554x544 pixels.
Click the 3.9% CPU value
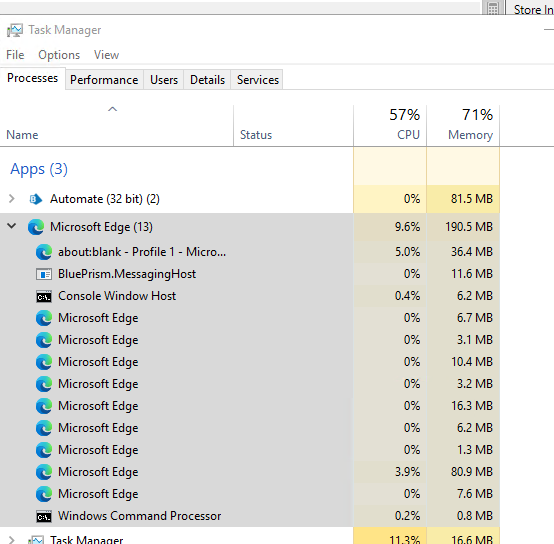point(407,472)
